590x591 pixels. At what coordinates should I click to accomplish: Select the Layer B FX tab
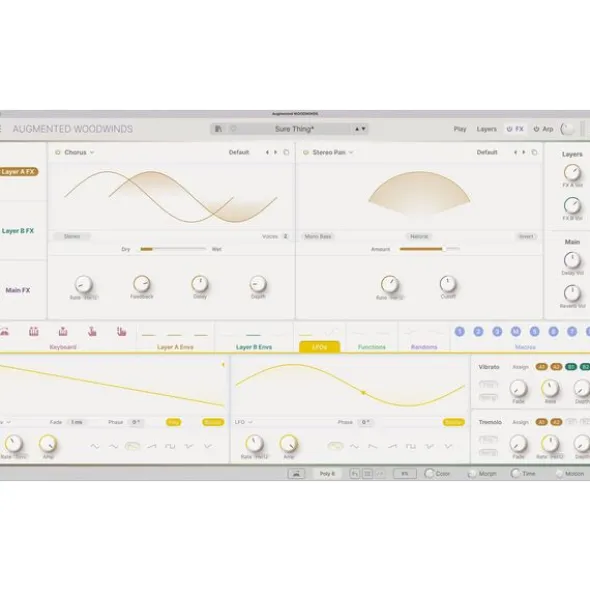click(x=18, y=231)
